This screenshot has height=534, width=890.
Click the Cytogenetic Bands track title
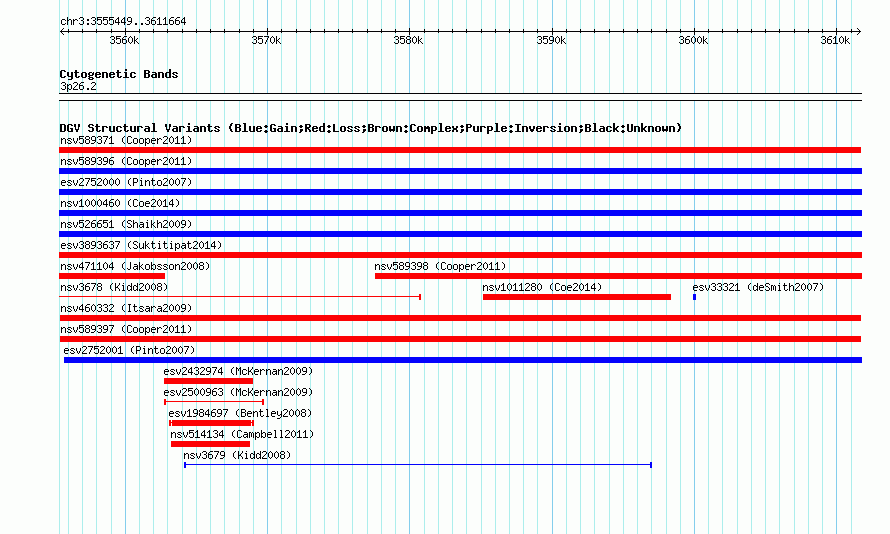[119, 74]
